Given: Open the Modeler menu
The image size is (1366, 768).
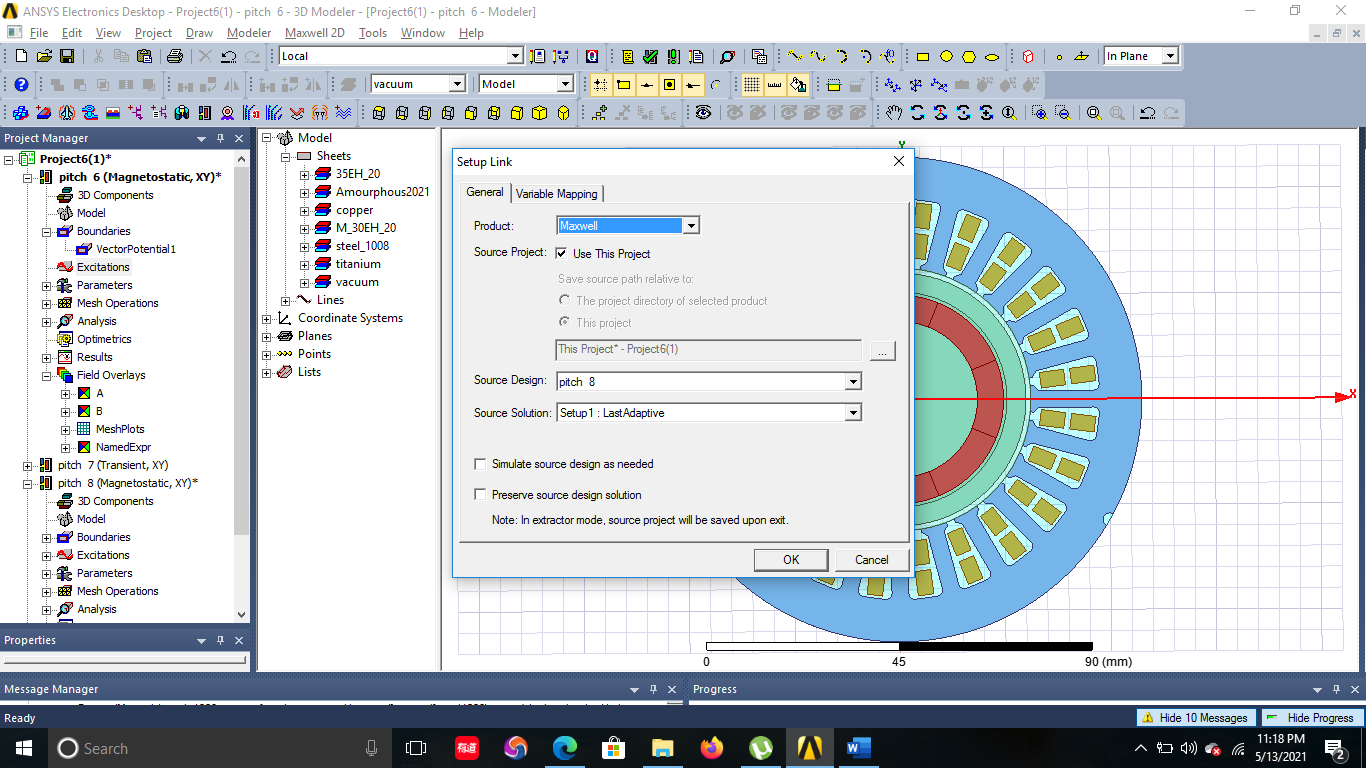Looking at the screenshot, I should click(249, 33).
